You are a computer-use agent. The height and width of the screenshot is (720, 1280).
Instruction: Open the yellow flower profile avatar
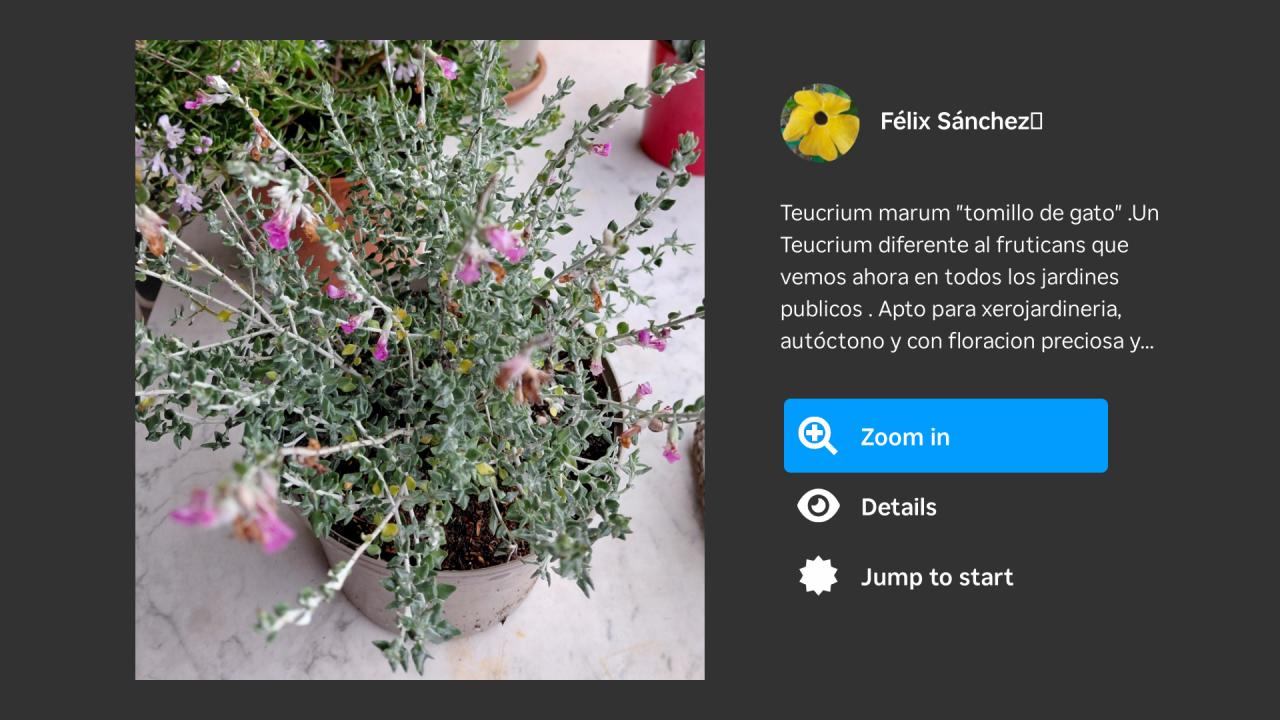(x=820, y=122)
